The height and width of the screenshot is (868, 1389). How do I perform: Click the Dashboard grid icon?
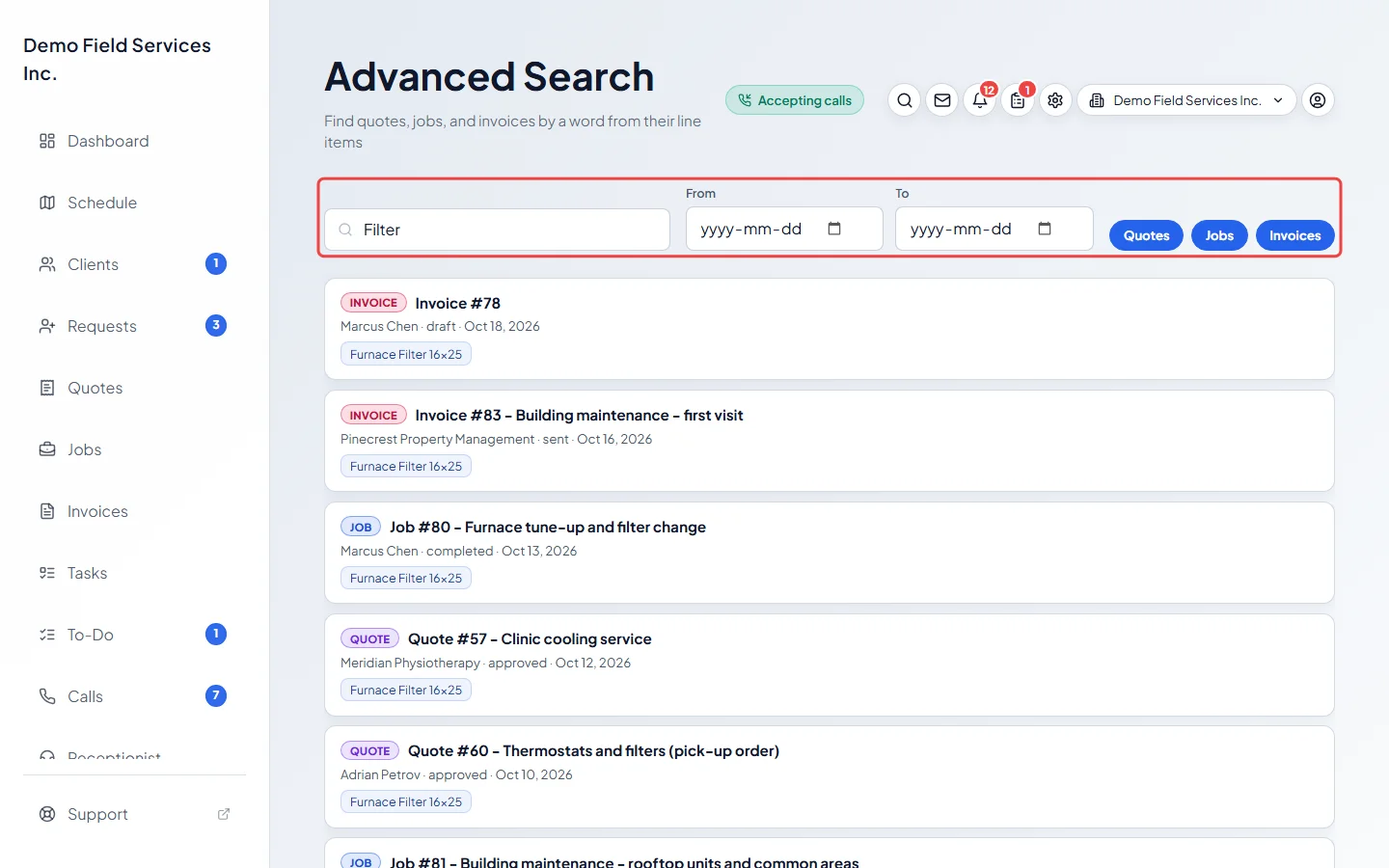click(x=47, y=141)
